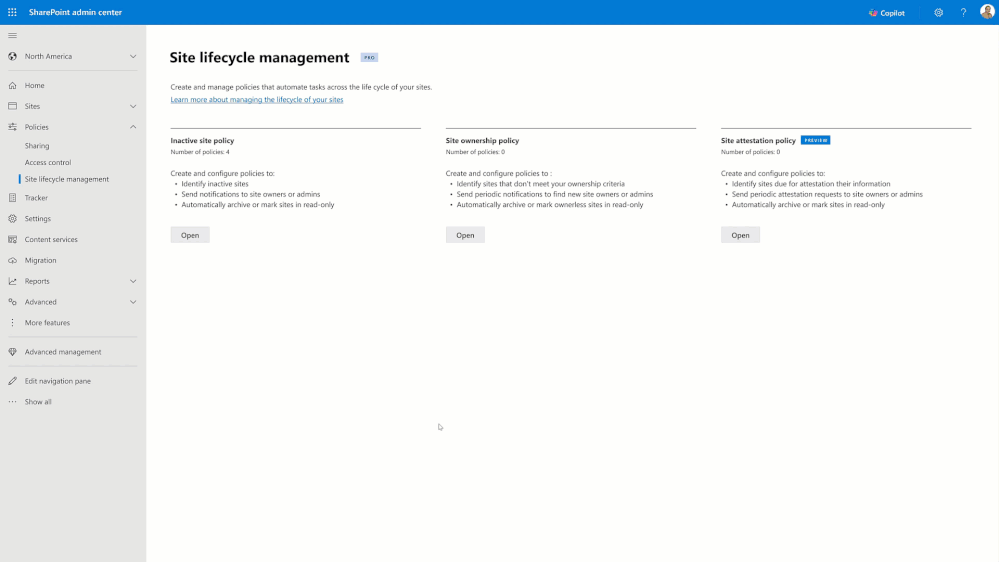This screenshot has height=562, width=999.
Task: Click the More features dots icon
Action: tap(12, 322)
